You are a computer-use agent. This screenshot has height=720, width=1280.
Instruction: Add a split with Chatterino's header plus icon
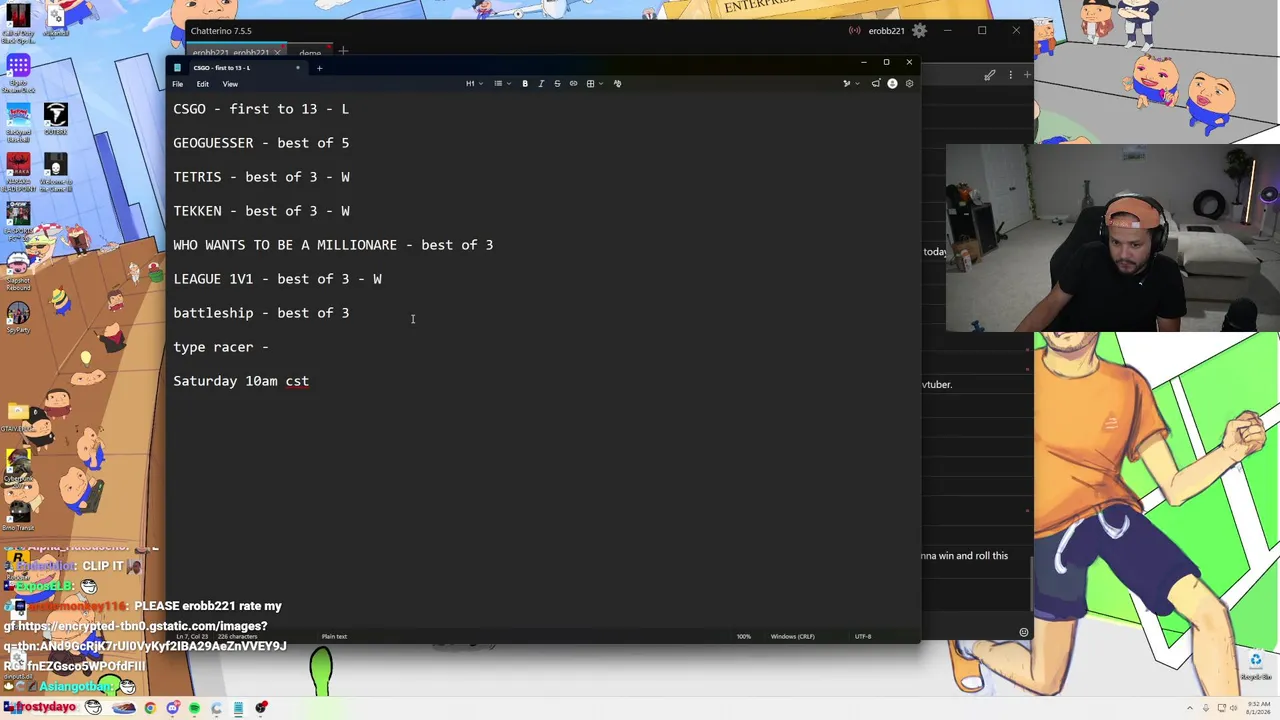pos(1026,75)
